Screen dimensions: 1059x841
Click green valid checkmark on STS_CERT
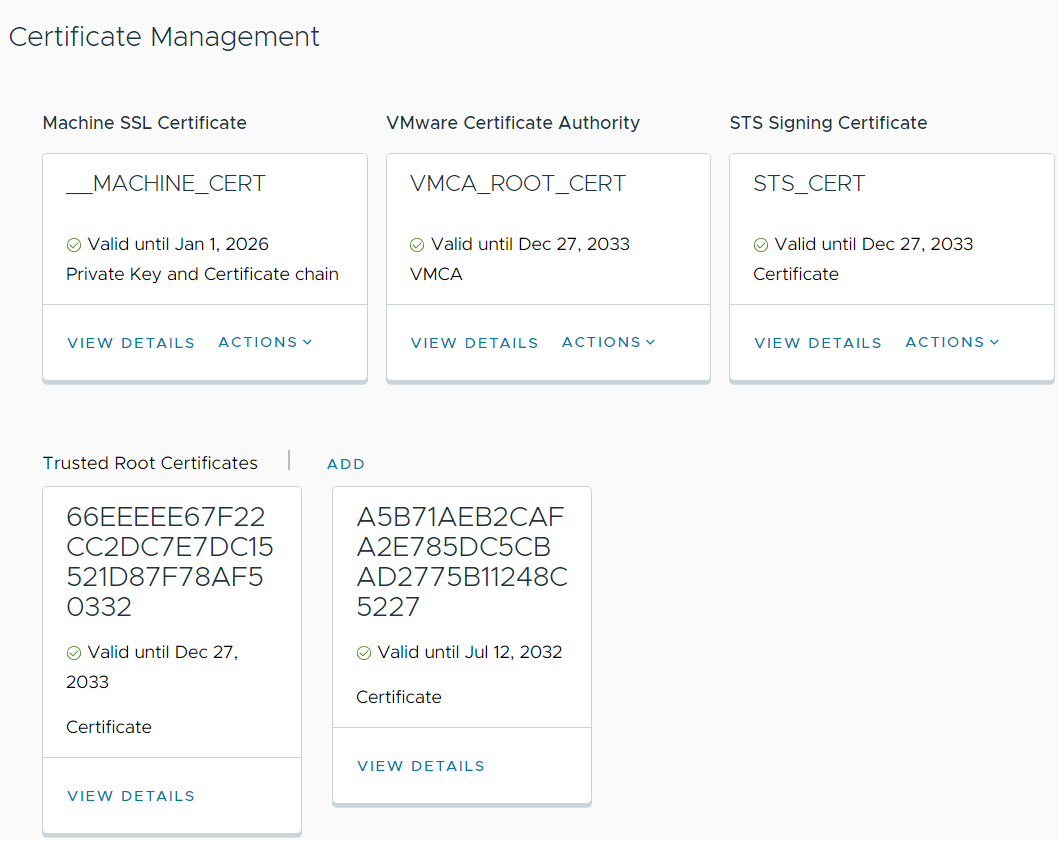point(761,245)
